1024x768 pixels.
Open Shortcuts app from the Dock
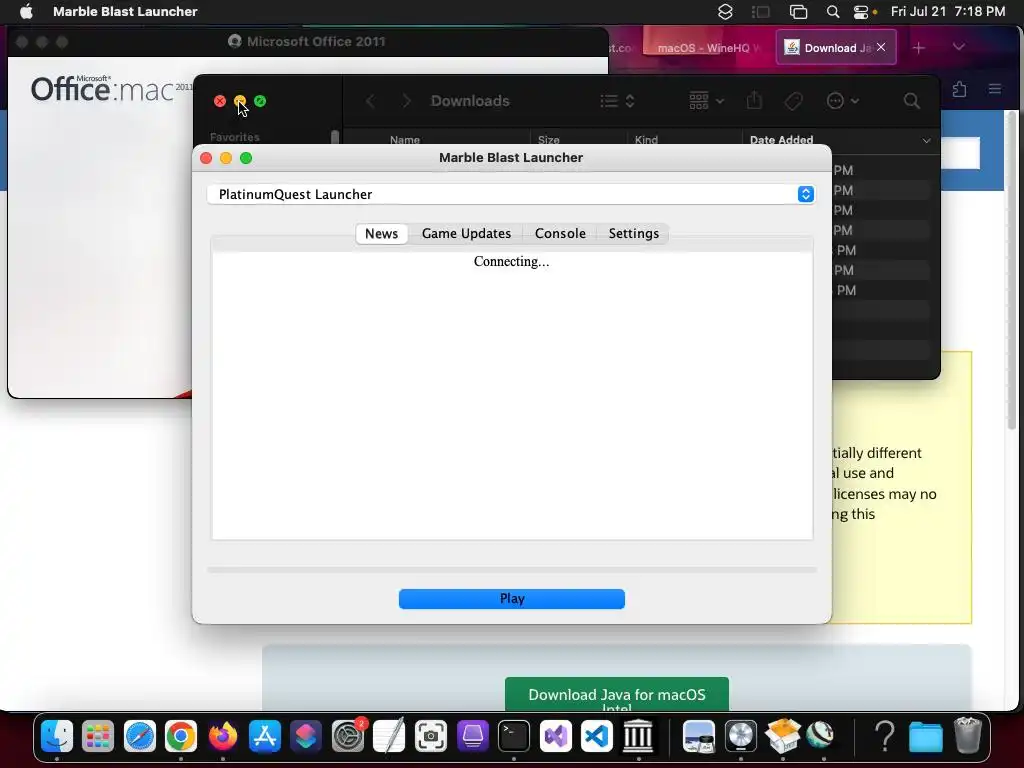(306, 737)
